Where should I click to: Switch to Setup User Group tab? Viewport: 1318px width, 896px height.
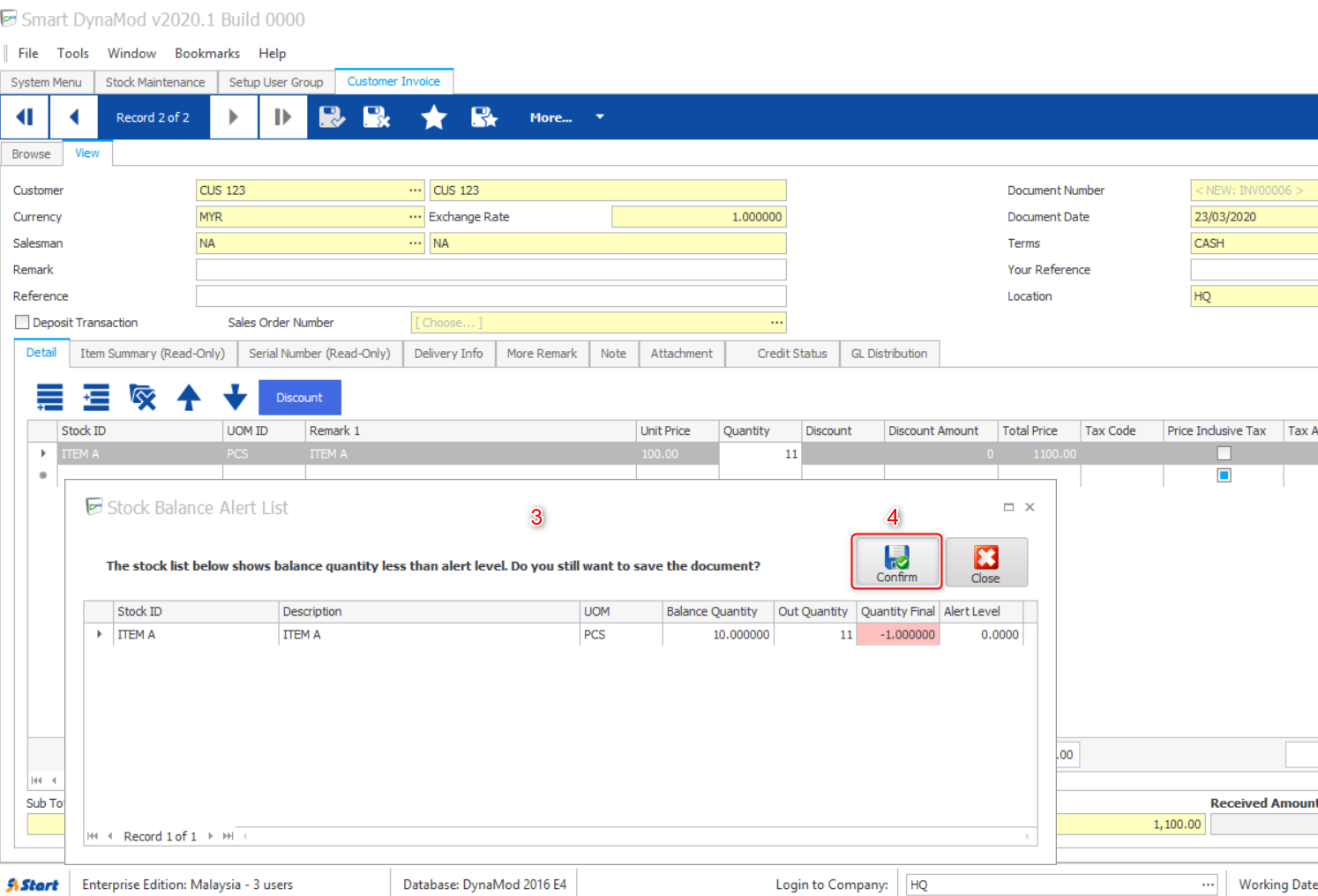(x=276, y=82)
